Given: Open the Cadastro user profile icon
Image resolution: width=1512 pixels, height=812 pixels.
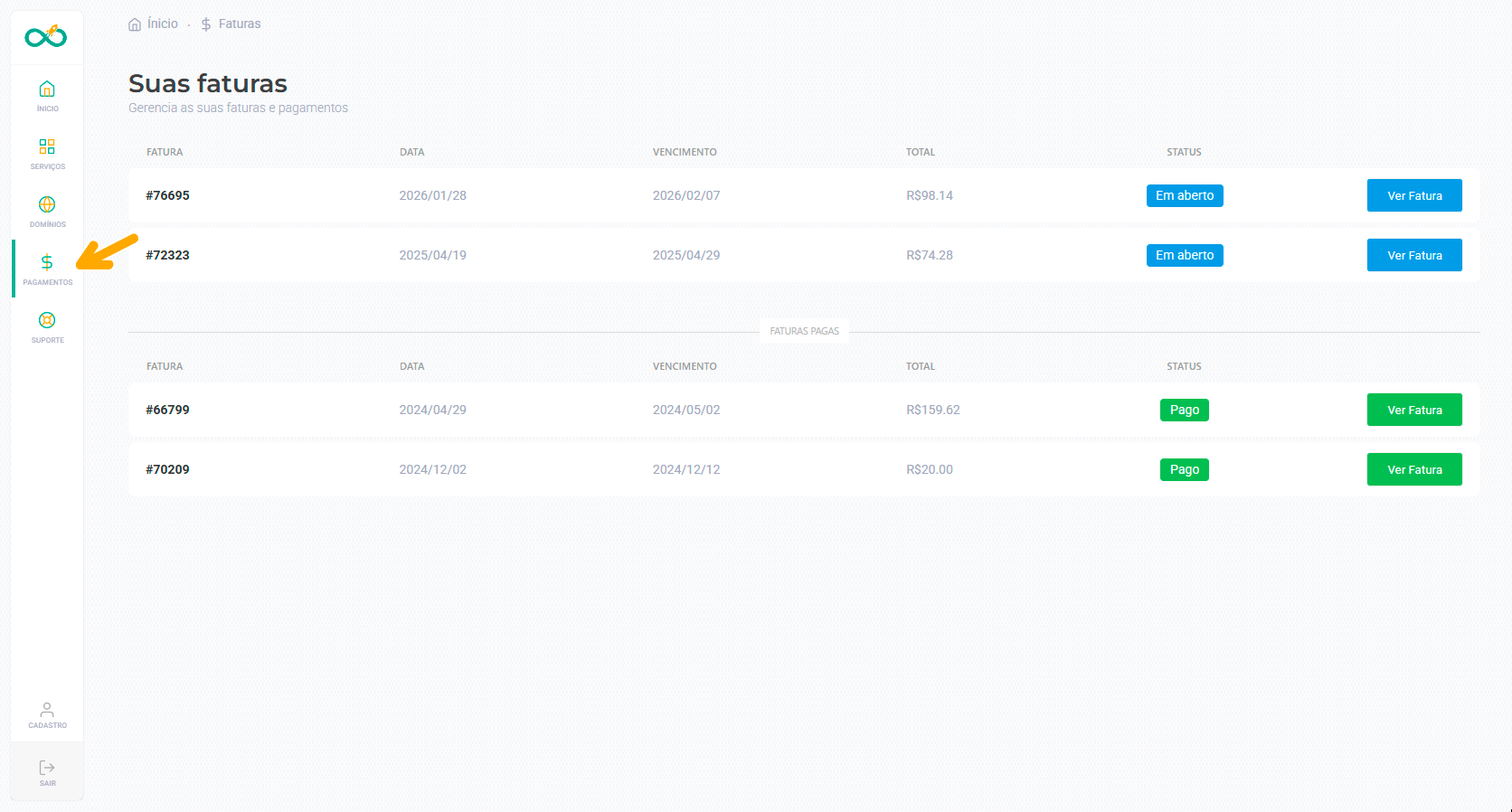Looking at the screenshot, I should tap(47, 711).
